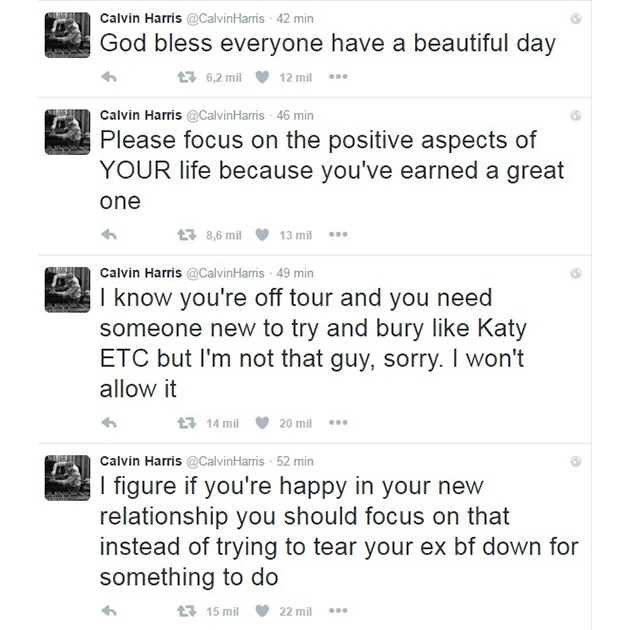630x630 pixels.
Task: Like the "Please focus on the positive" tweet
Action: tap(262, 235)
